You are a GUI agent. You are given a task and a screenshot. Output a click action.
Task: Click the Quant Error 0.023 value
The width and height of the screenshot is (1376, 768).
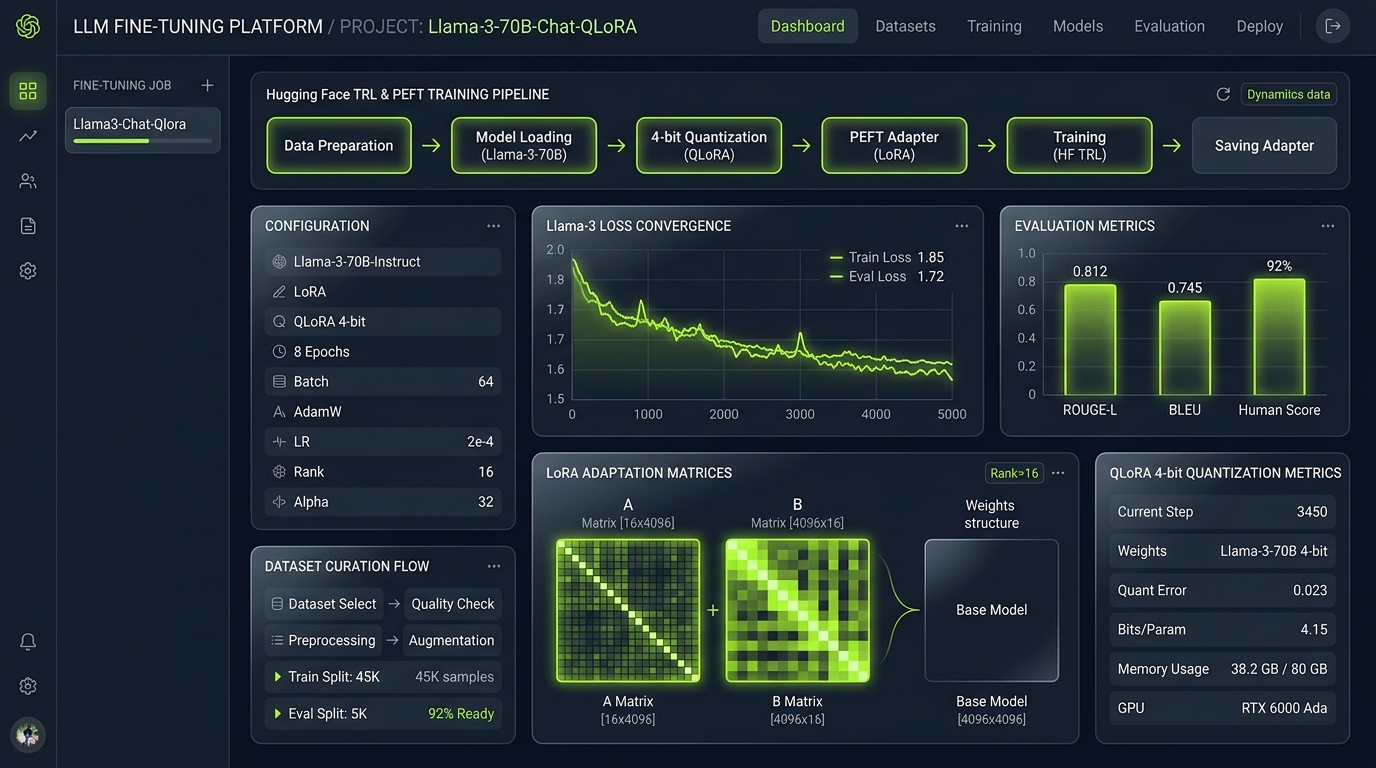[1310, 590]
